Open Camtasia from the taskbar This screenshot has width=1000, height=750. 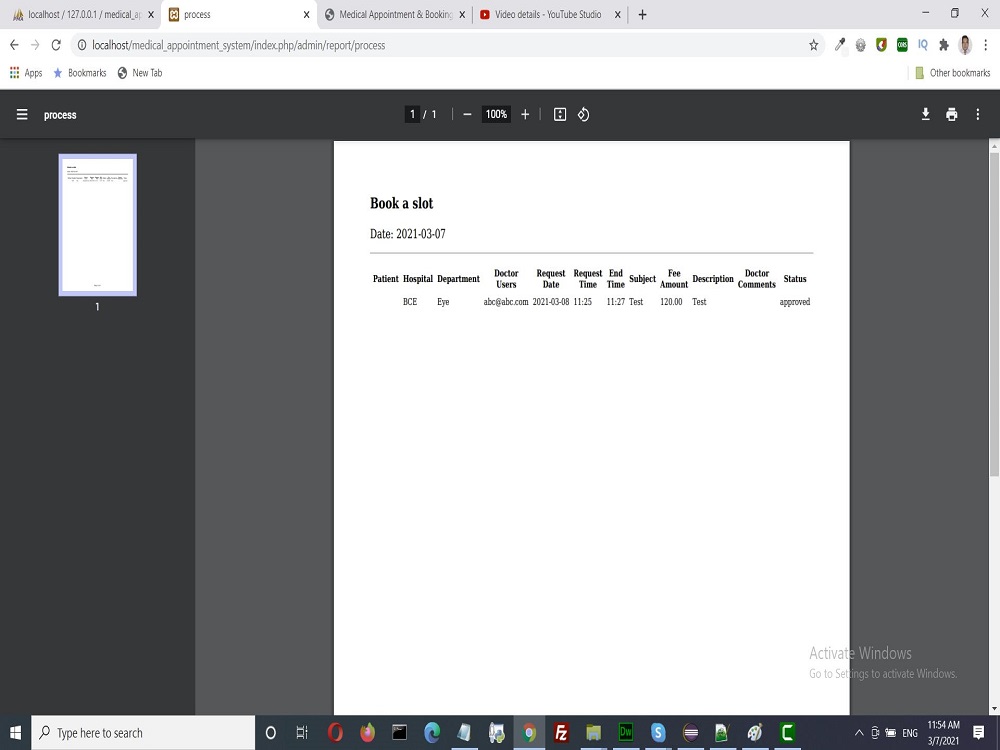click(786, 732)
